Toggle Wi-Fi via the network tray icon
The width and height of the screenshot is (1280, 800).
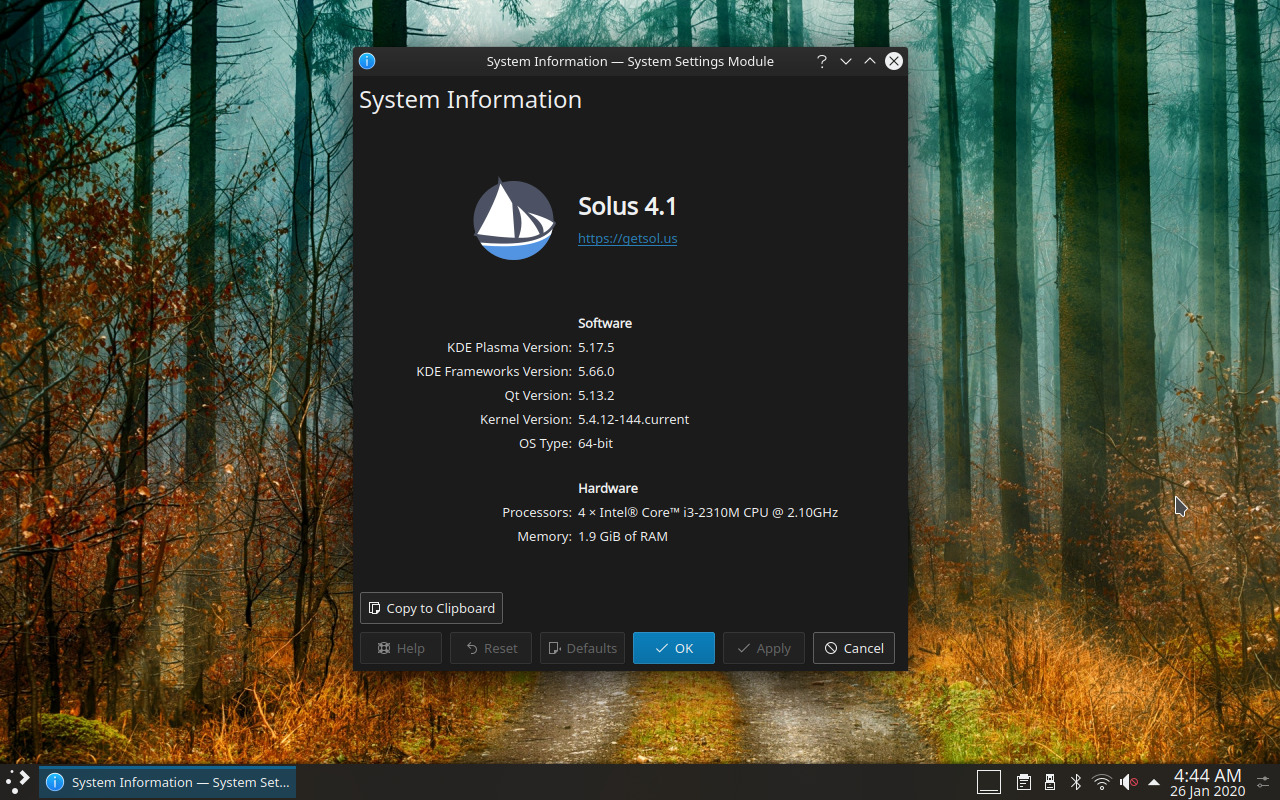tap(1101, 782)
